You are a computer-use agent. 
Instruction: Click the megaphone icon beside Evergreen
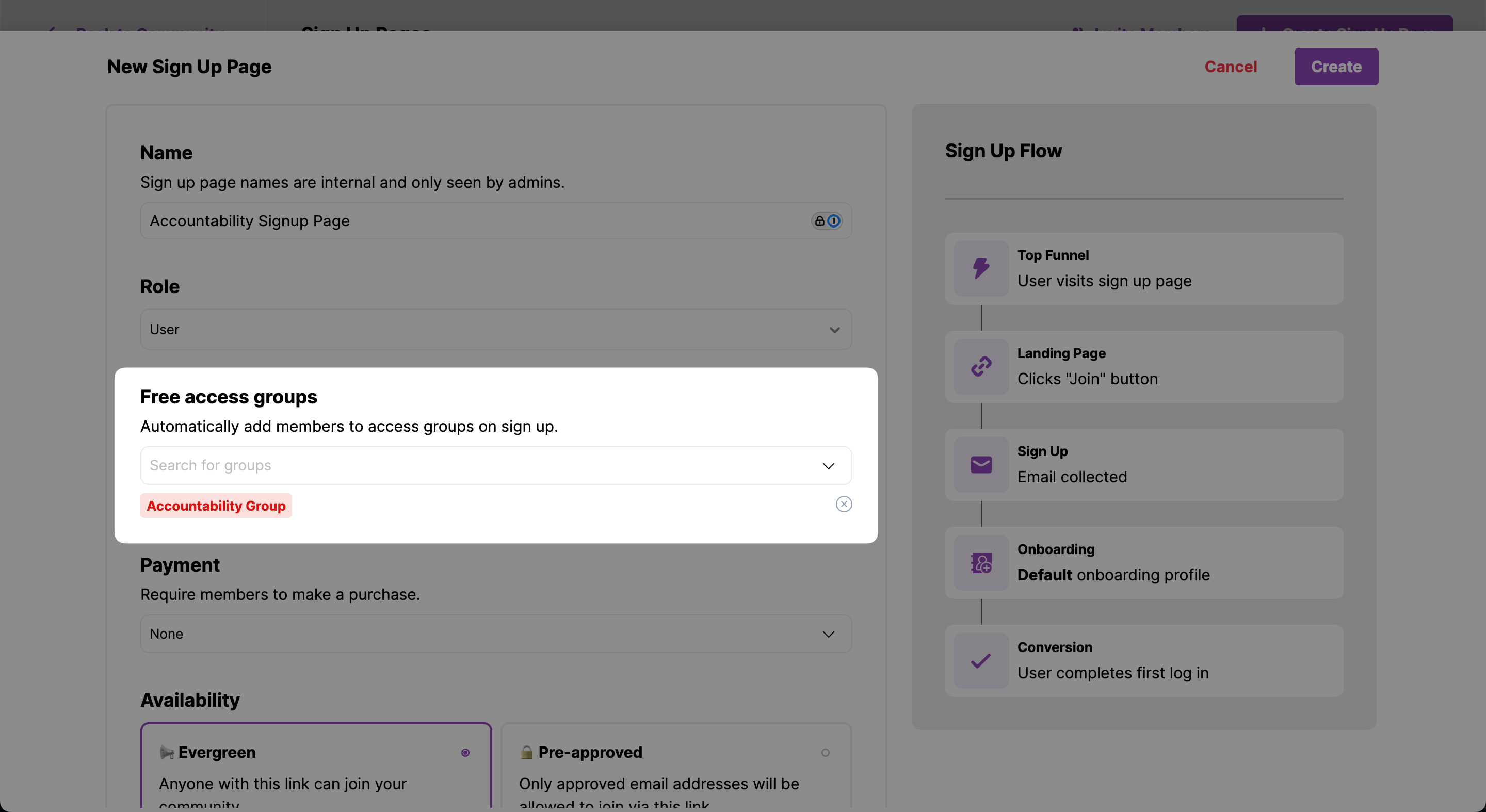pos(167,752)
